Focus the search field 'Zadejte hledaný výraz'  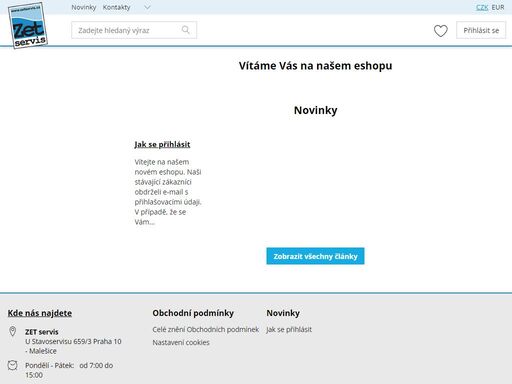[x=134, y=30]
